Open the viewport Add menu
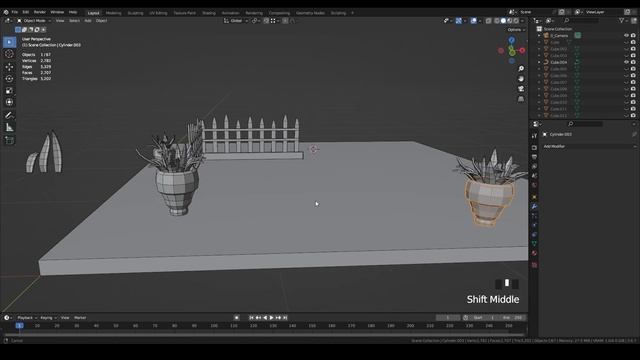This screenshot has height=360, width=640. 88,20
